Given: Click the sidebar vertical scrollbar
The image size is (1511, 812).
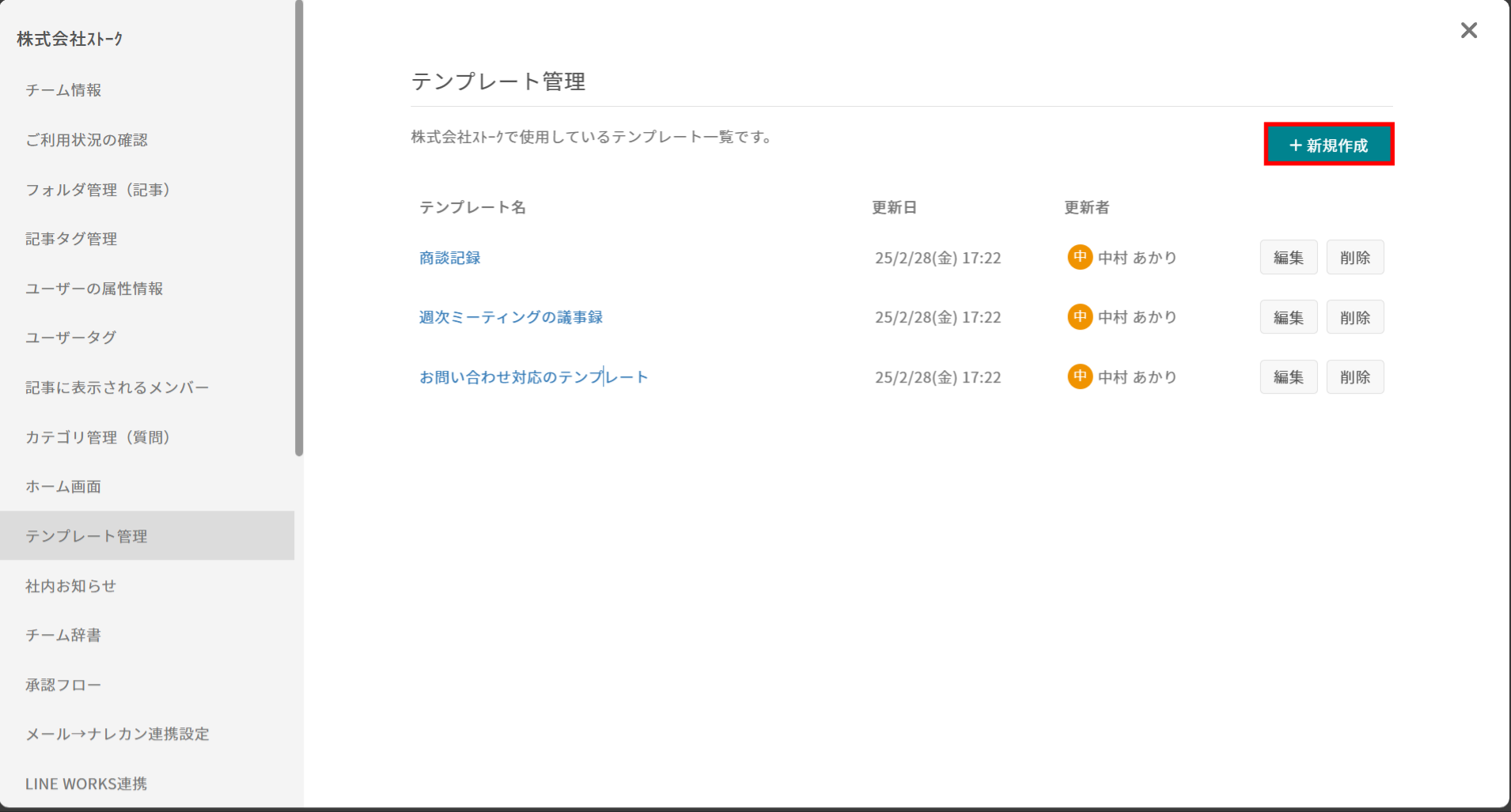Looking at the screenshot, I should coord(299,229).
